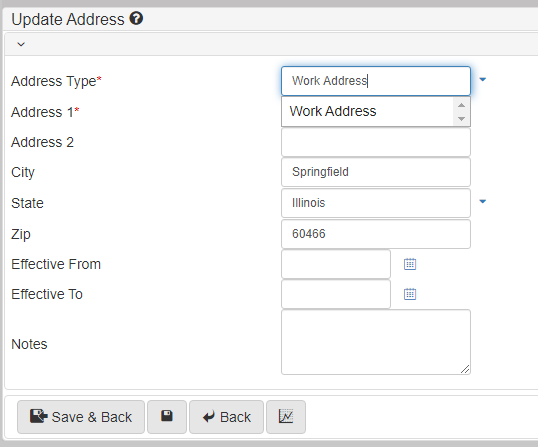
Task: Collapse the form section chevron
Action: click(21, 44)
